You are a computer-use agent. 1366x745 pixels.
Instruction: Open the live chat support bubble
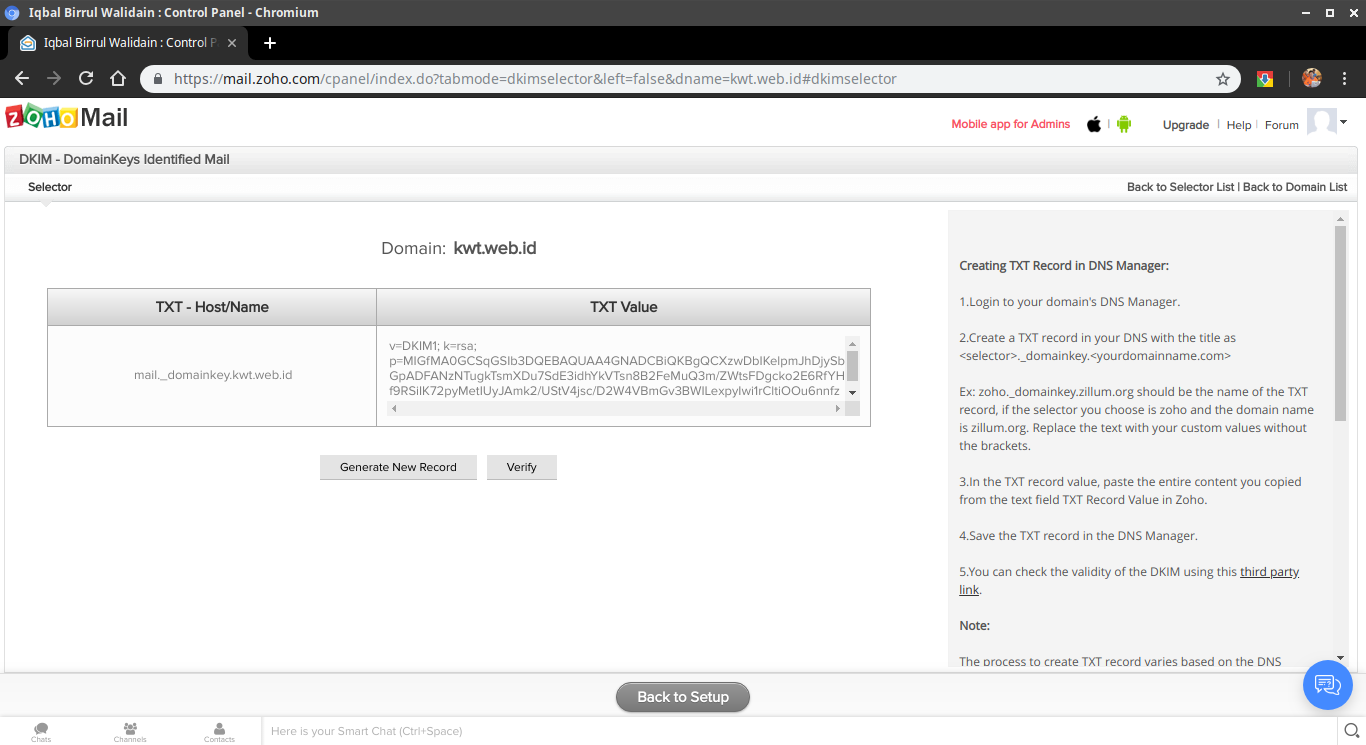1327,685
